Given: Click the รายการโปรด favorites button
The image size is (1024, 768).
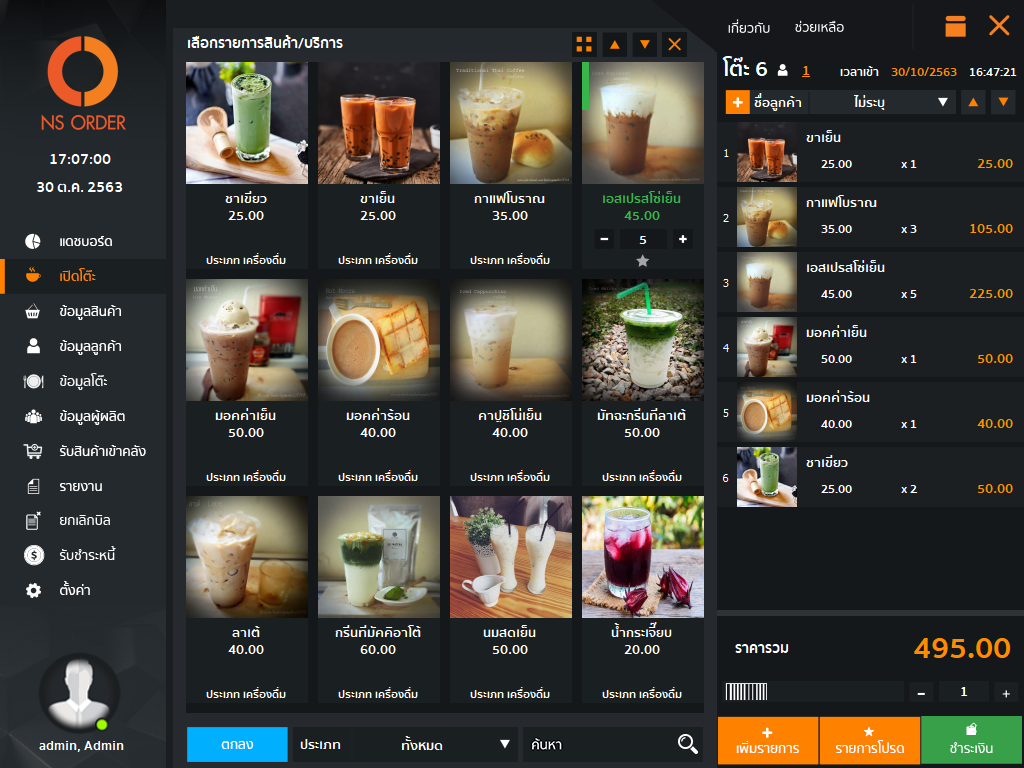Looking at the screenshot, I should pyautogui.click(x=870, y=741).
